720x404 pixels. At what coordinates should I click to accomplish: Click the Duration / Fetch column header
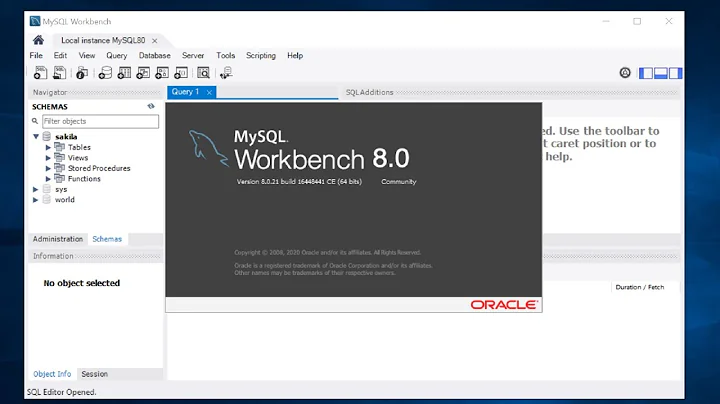(640, 287)
